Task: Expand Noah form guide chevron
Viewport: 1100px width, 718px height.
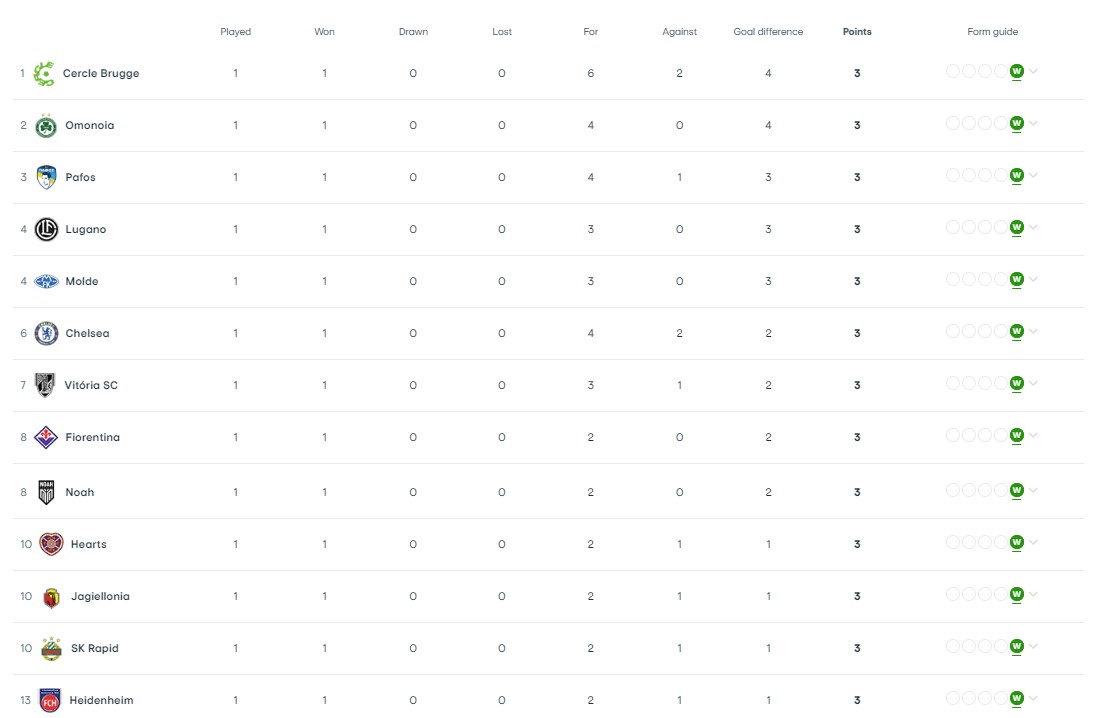Action: pyautogui.click(x=1033, y=491)
